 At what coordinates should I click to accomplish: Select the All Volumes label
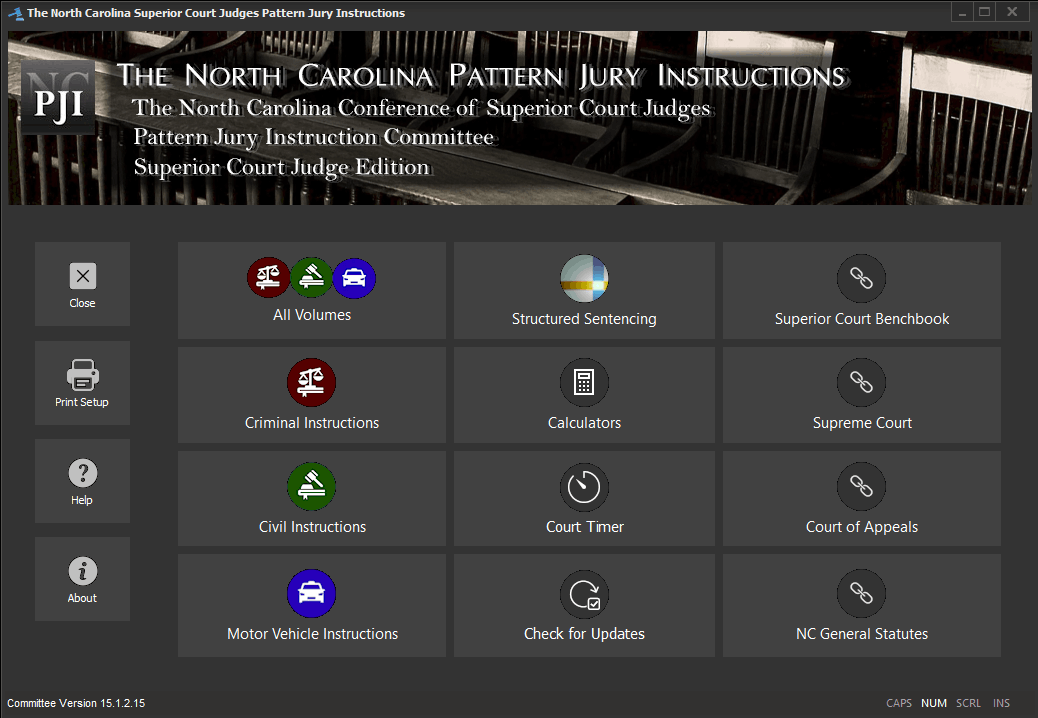pos(312,315)
